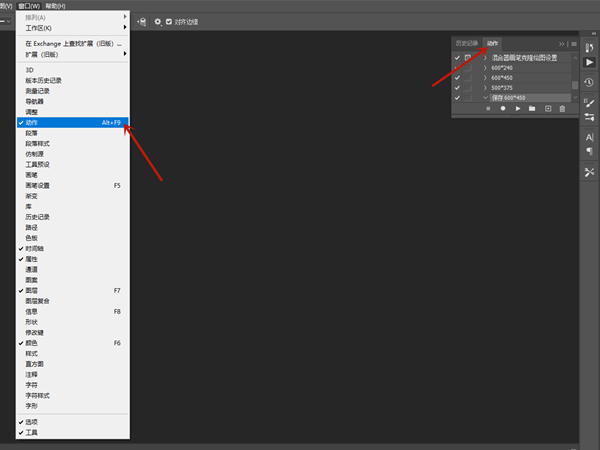The image size is (600, 450).
Task: Select 动作 Alt+F9 in the Window menu
Action: pos(73,122)
